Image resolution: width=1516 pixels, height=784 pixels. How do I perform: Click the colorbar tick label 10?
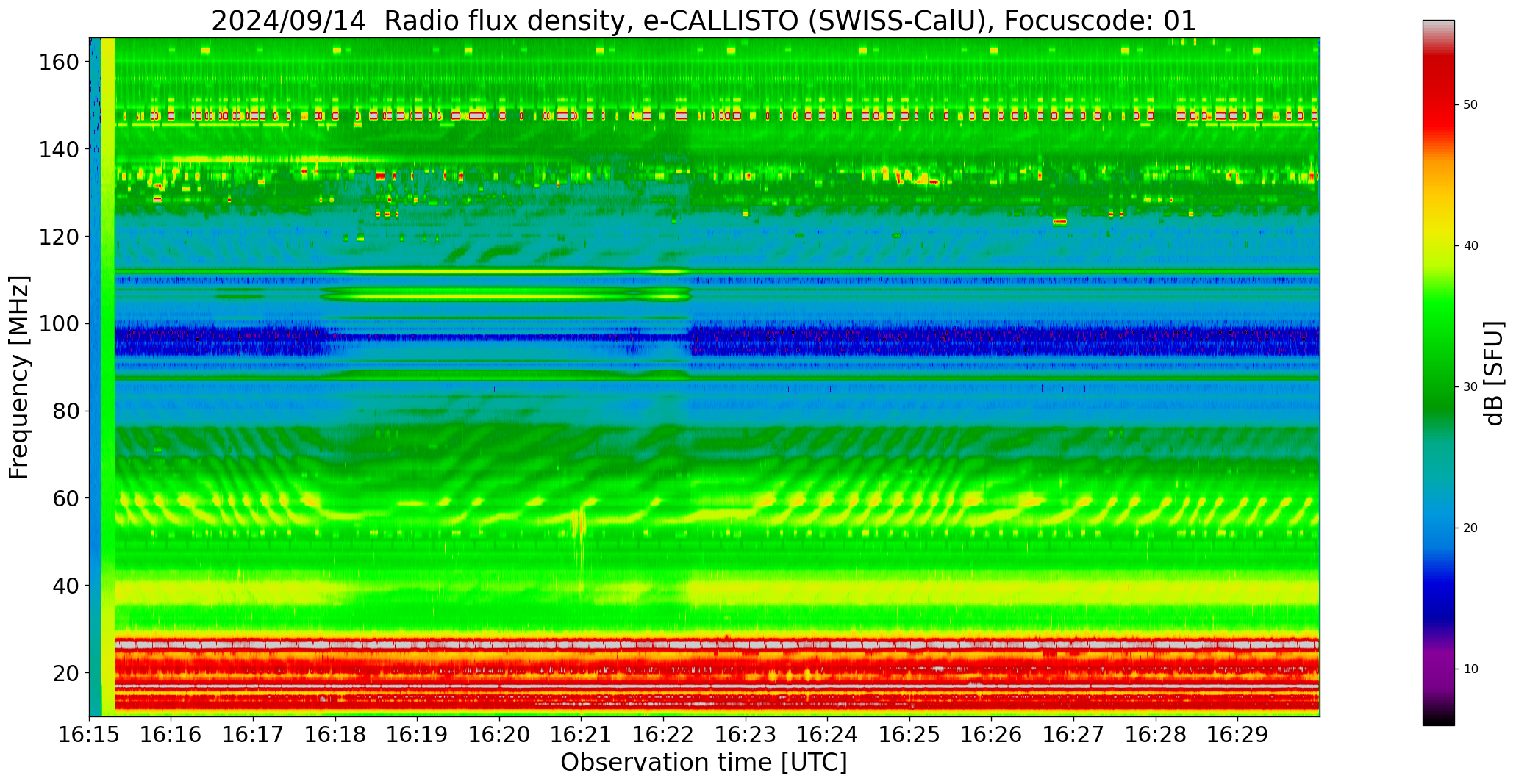pyautogui.click(x=1470, y=669)
